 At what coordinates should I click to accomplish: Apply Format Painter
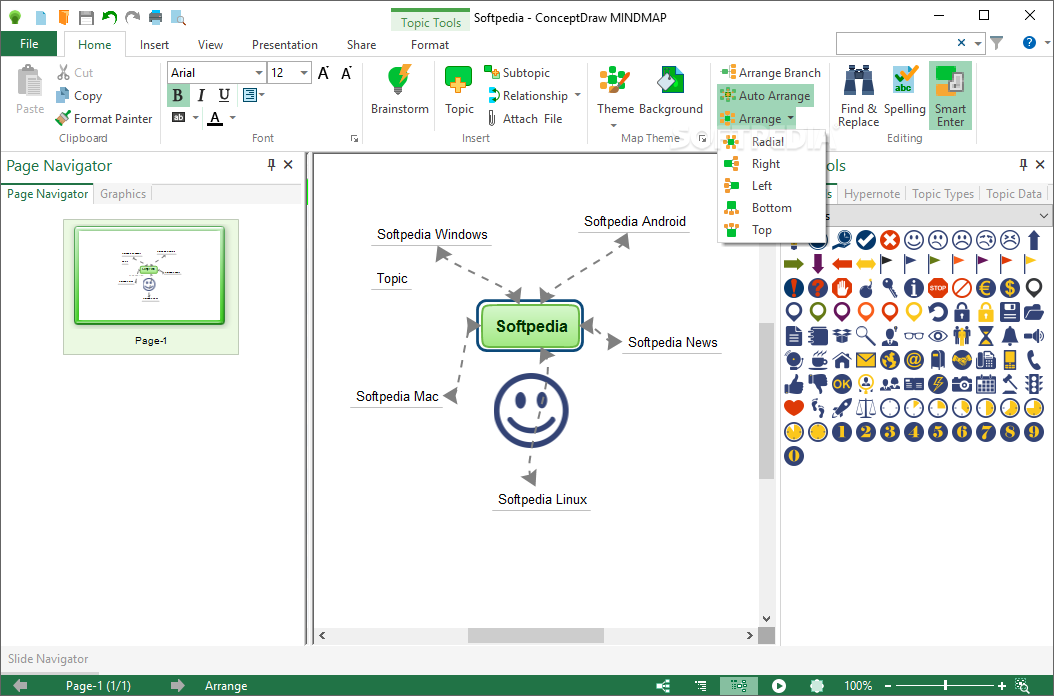(104, 118)
